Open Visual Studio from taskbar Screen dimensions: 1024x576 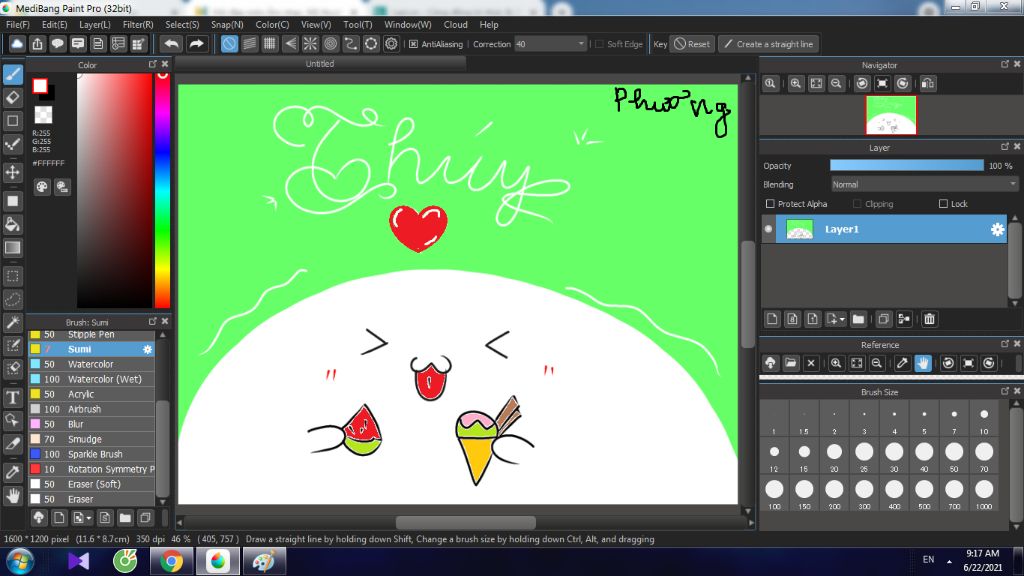click(x=78, y=562)
